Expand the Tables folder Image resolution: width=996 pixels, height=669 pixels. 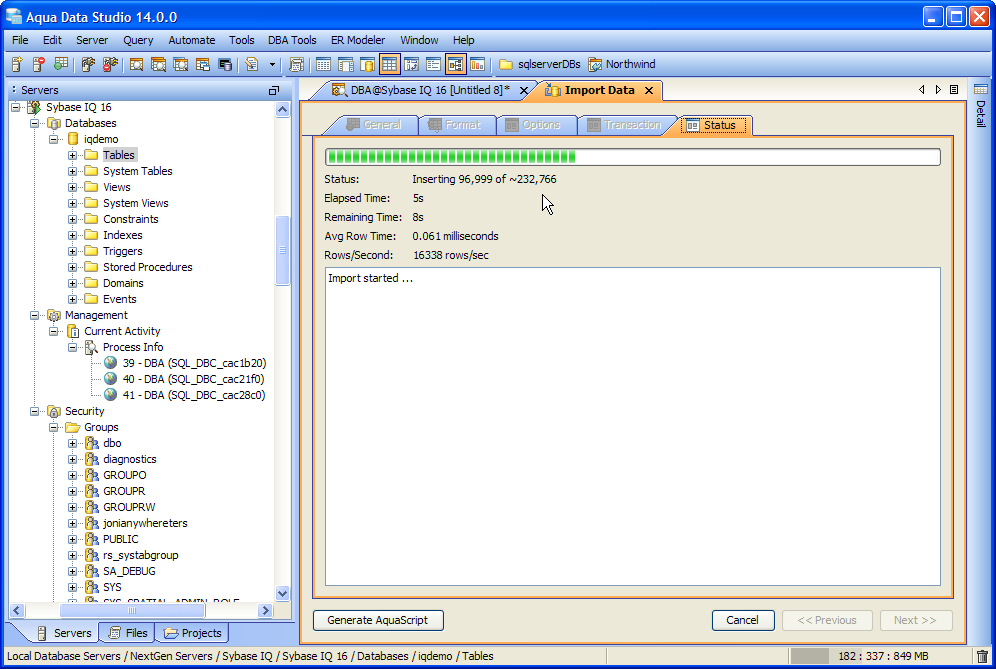point(72,155)
